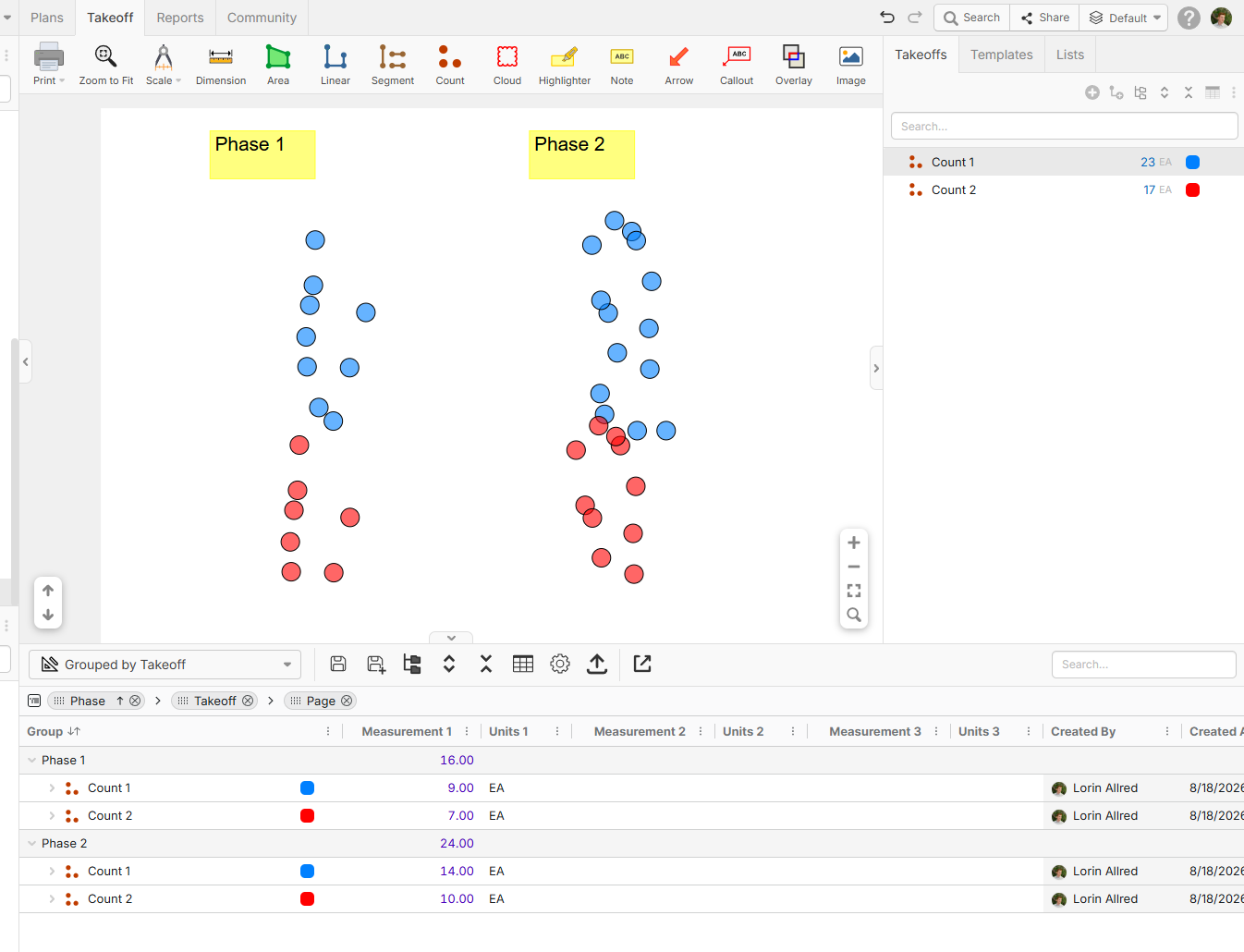Viewport: 1244px width, 952px height.
Task: Open the Templates tab
Action: click(1001, 55)
